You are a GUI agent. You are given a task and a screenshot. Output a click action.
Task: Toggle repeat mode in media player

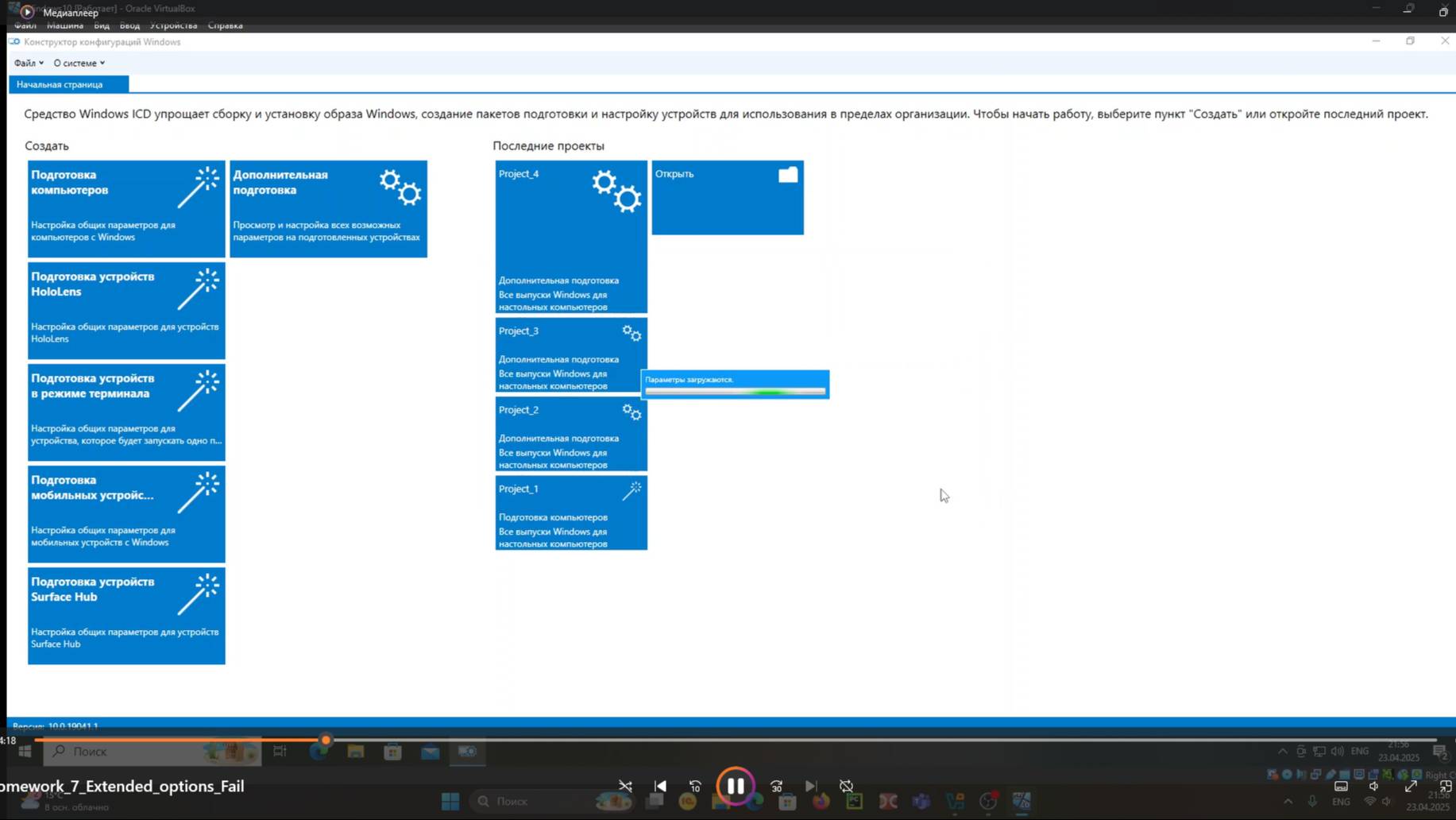tap(846, 786)
